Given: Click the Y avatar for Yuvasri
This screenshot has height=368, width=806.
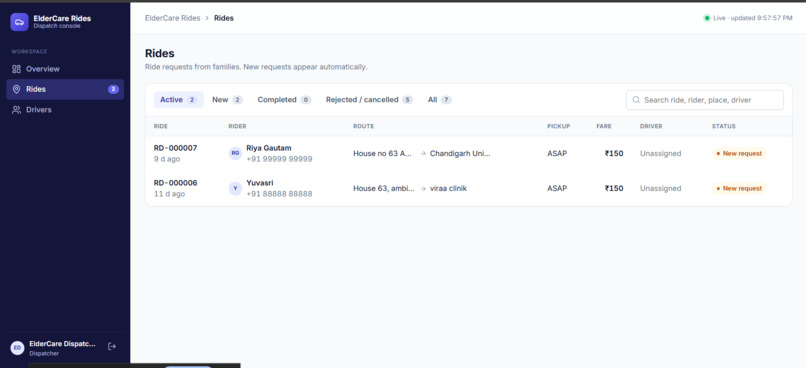Looking at the screenshot, I should 235,188.
